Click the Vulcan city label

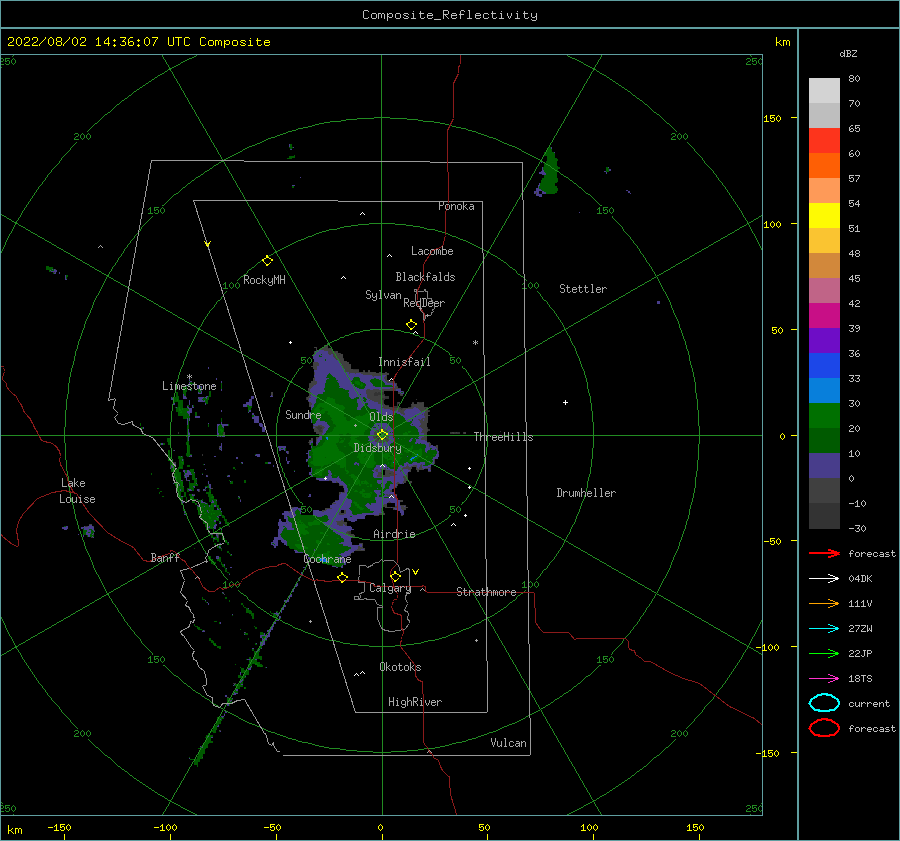pos(509,743)
